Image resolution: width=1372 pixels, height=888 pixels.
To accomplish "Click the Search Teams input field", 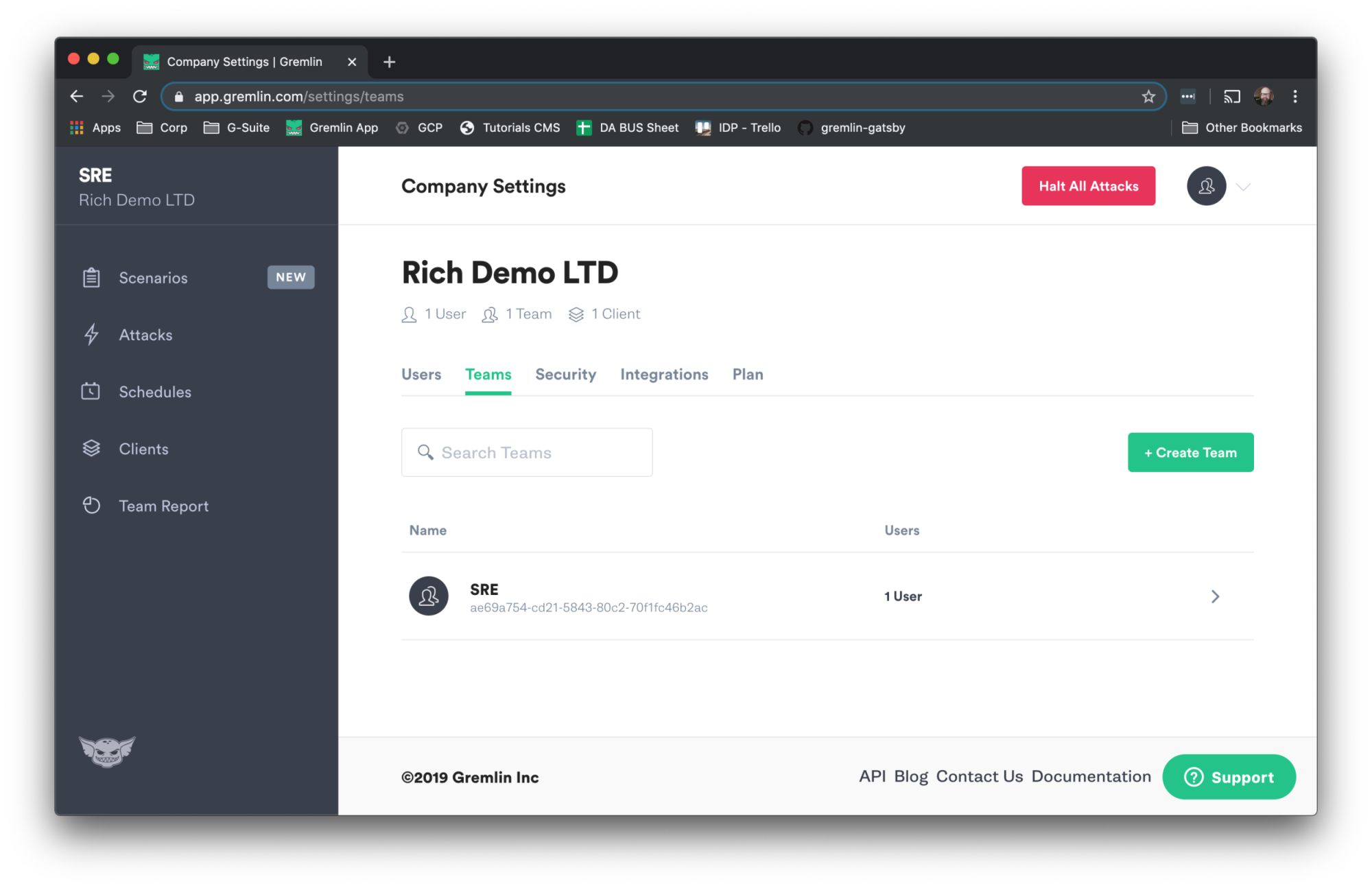I will (x=527, y=452).
